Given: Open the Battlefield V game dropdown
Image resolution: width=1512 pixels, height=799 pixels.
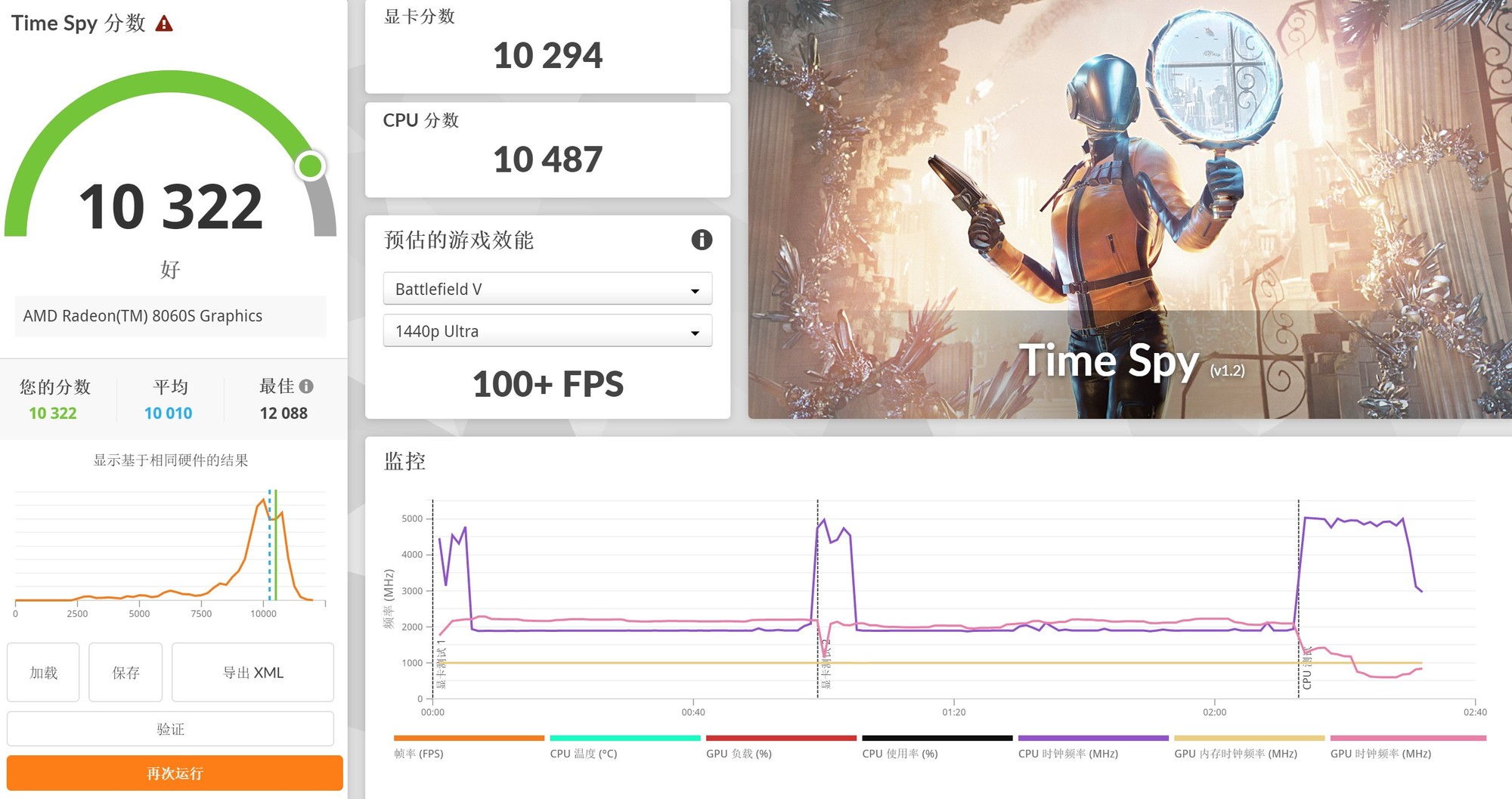Looking at the screenshot, I should coord(547,288).
